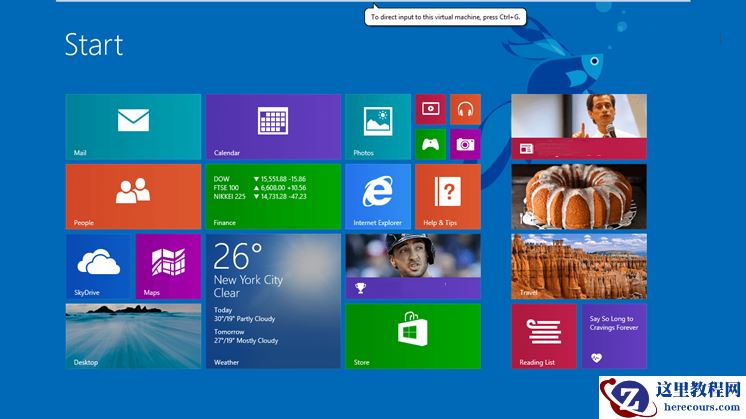Viewport: 746px width, 419px height.
Task: Open the Reading List tile
Action: (x=544, y=336)
